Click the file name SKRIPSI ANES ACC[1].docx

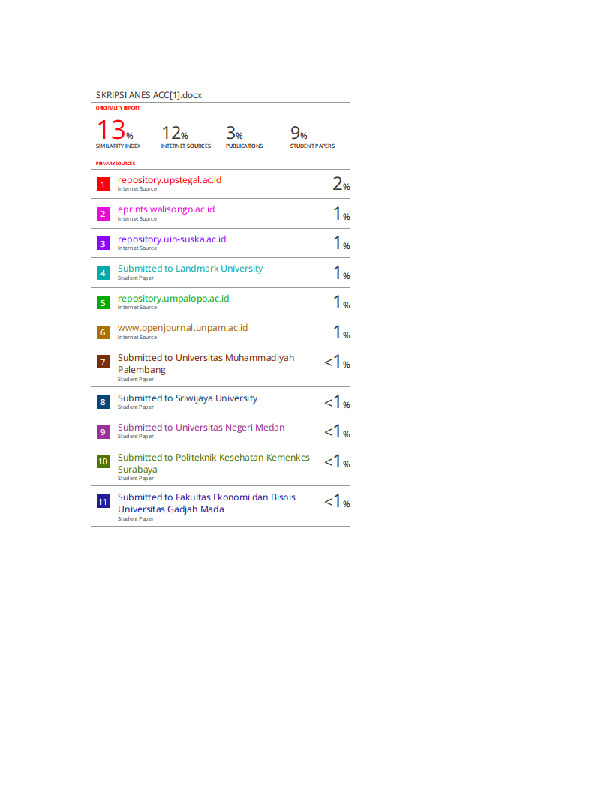click(x=149, y=95)
